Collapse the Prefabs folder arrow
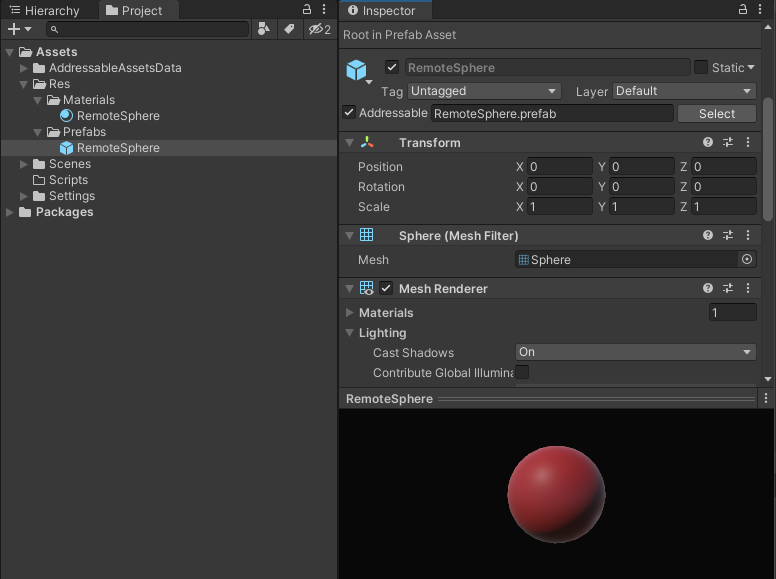This screenshot has width=776, height=579. [37, 132]
